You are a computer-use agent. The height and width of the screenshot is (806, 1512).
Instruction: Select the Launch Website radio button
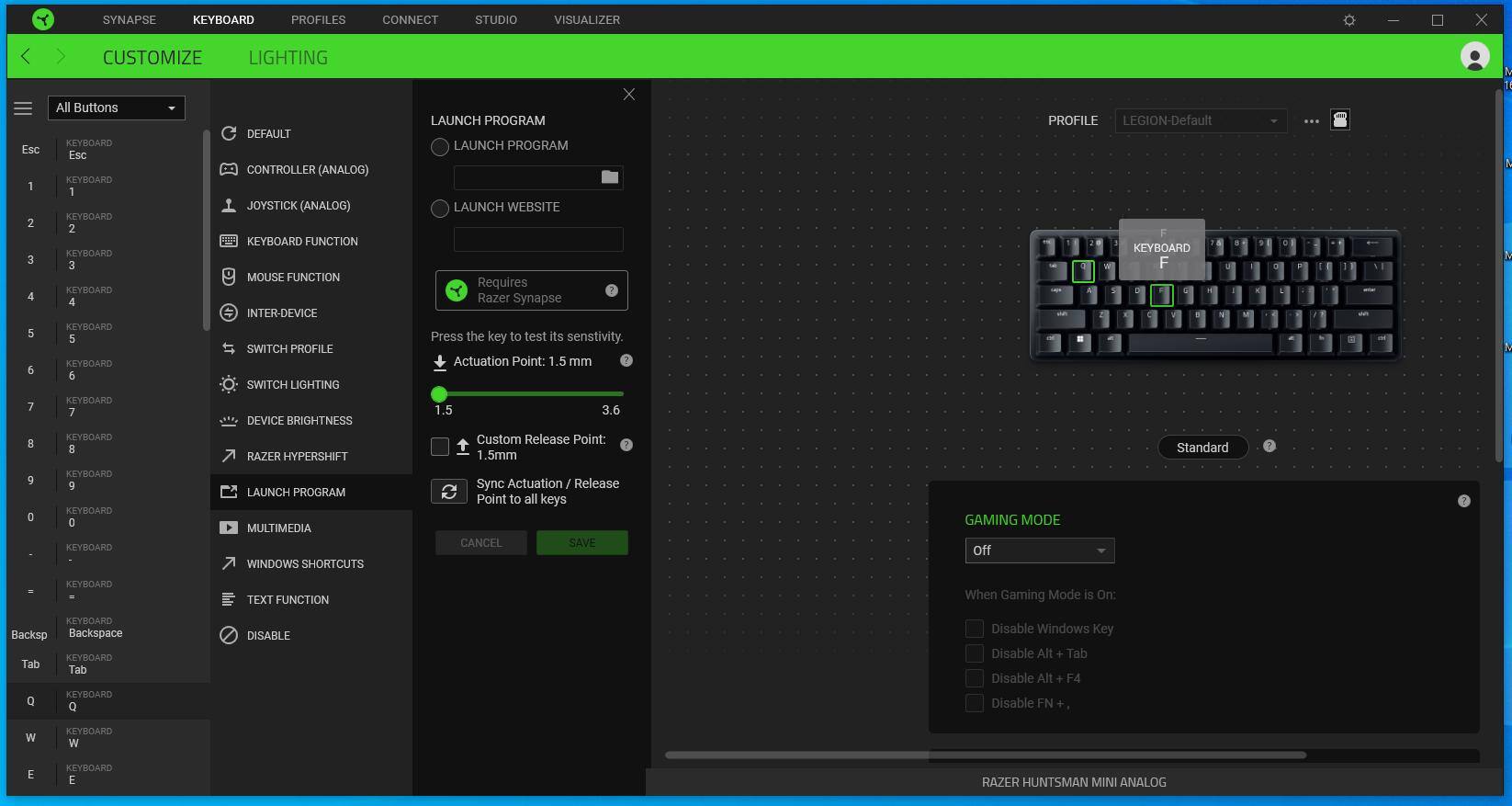point(440,209)
